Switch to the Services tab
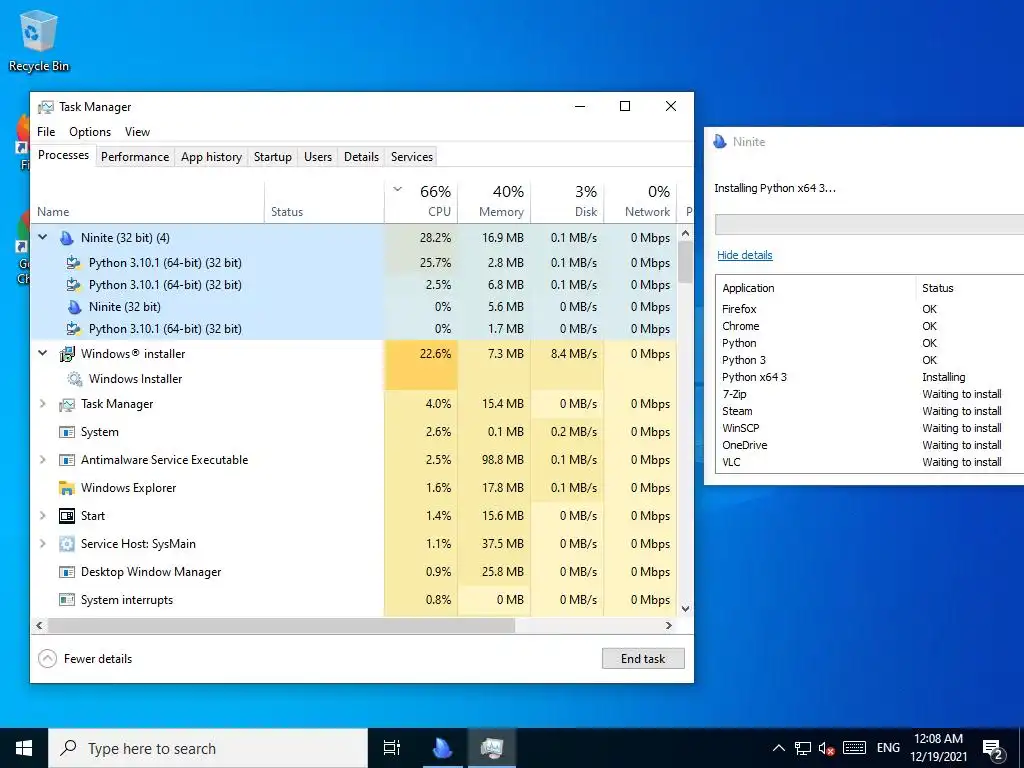Screen dimensions: 1024x768 (x=412, y=157)
